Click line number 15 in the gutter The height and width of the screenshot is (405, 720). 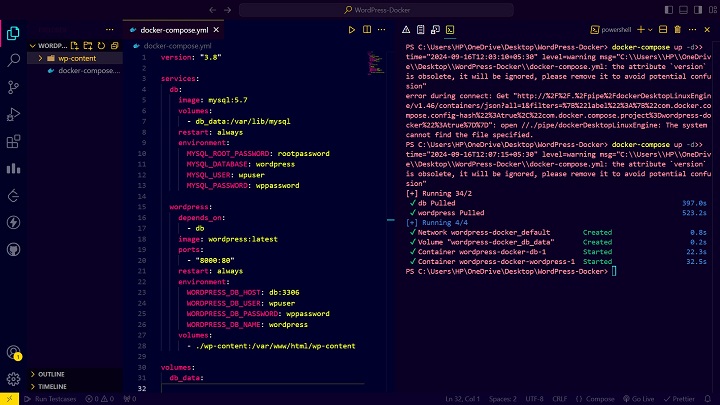(x=141, y=207)
